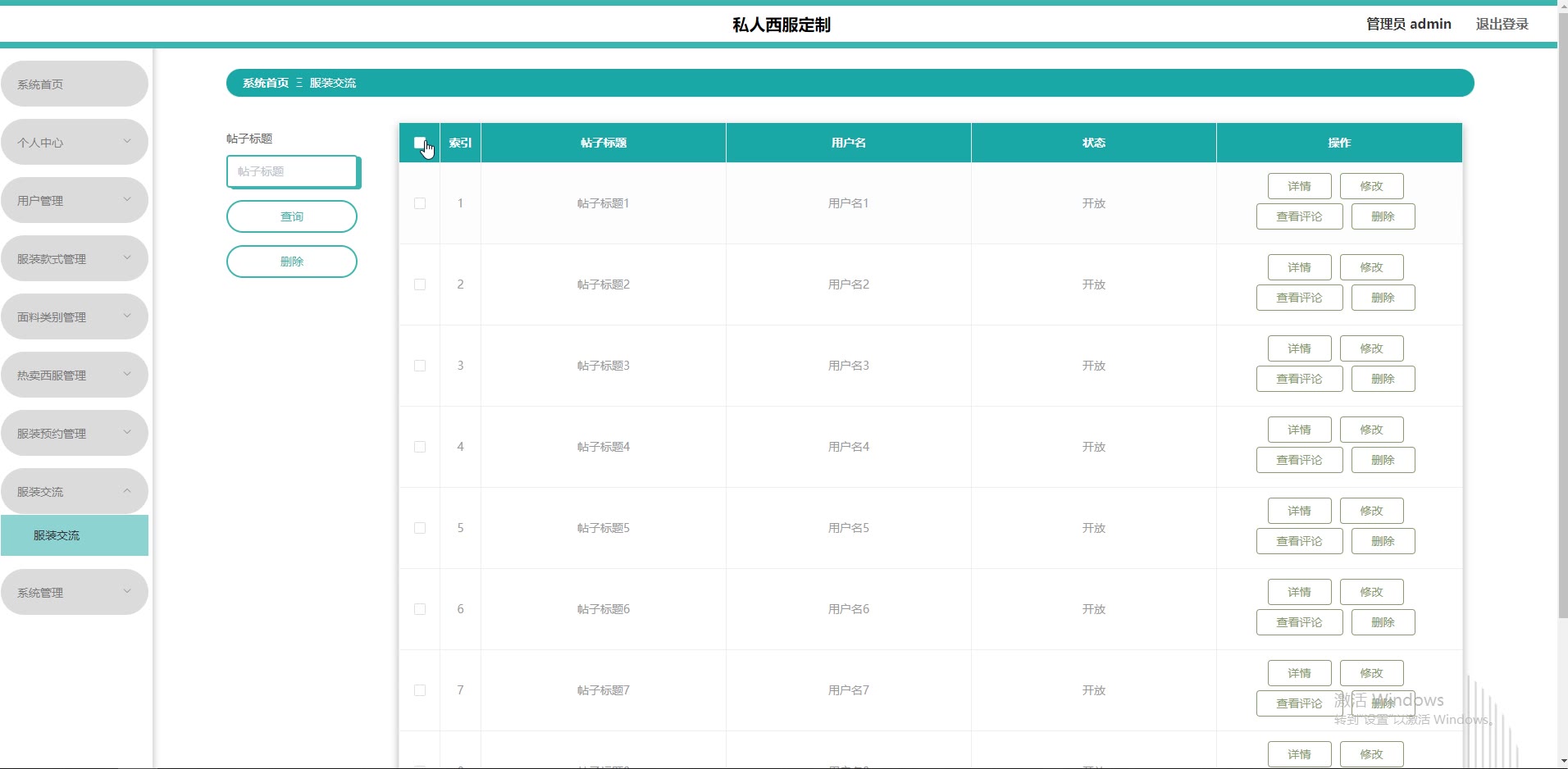Click the 删除 button under search field
Screen dimensions: 1568x769
pyautogui.click(x=292, y=262)
